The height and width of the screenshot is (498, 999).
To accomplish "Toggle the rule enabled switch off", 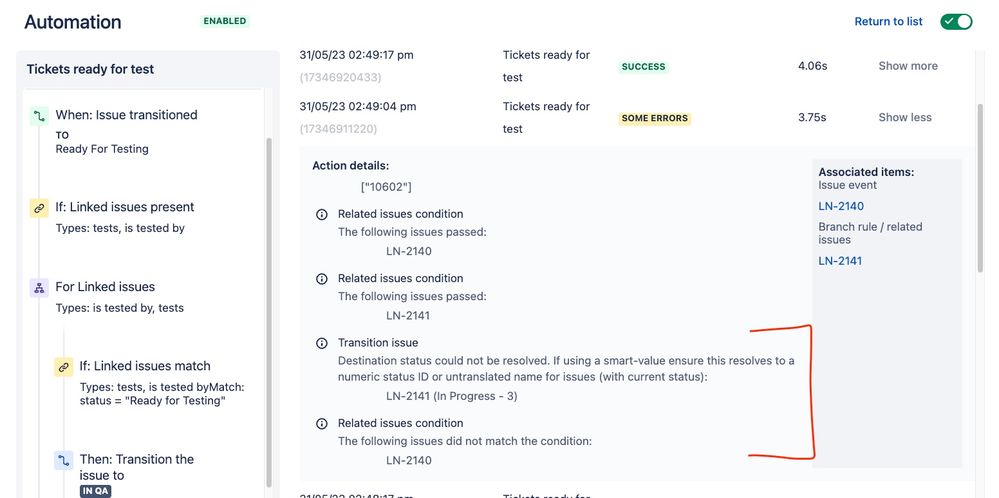I will pyautogui.click(x=956, y=22).
